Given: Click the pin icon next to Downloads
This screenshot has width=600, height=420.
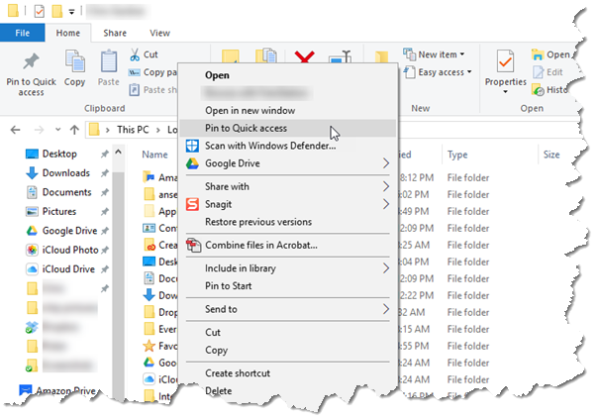Looking at the screenshot, I should [104, 173].
